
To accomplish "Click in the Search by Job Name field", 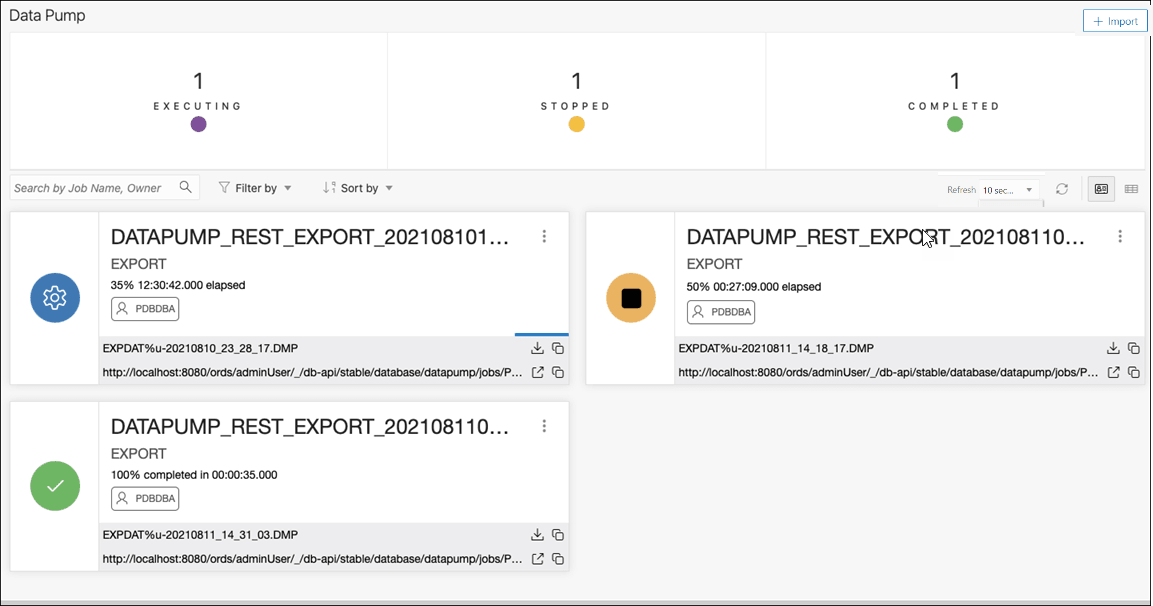I will [x=90, y=187].
